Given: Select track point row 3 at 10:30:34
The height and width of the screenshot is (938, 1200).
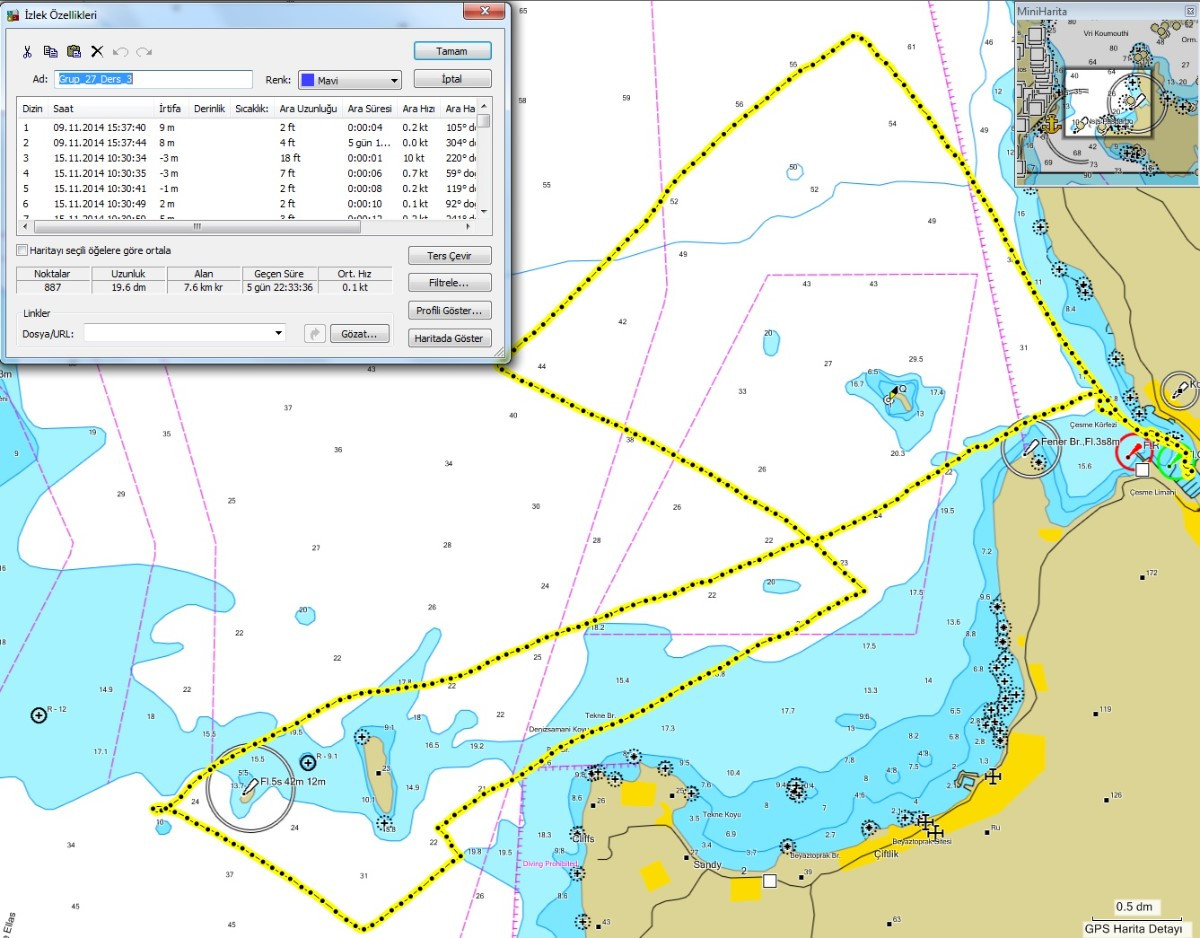Looking at the screenshot, I should pos(247,158).
